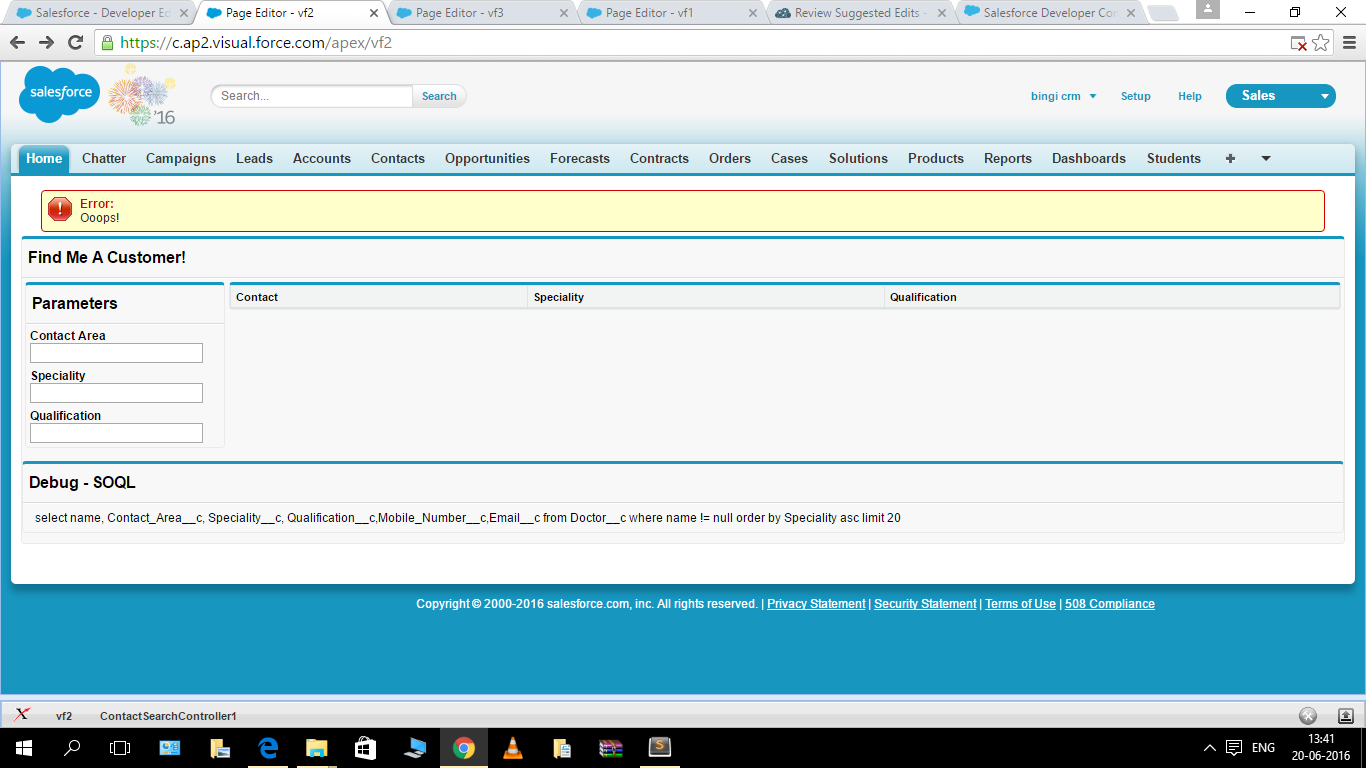Click the browser forward arrow
Image resolution: width=1366 pixels, height=768 pixels.
46,42
